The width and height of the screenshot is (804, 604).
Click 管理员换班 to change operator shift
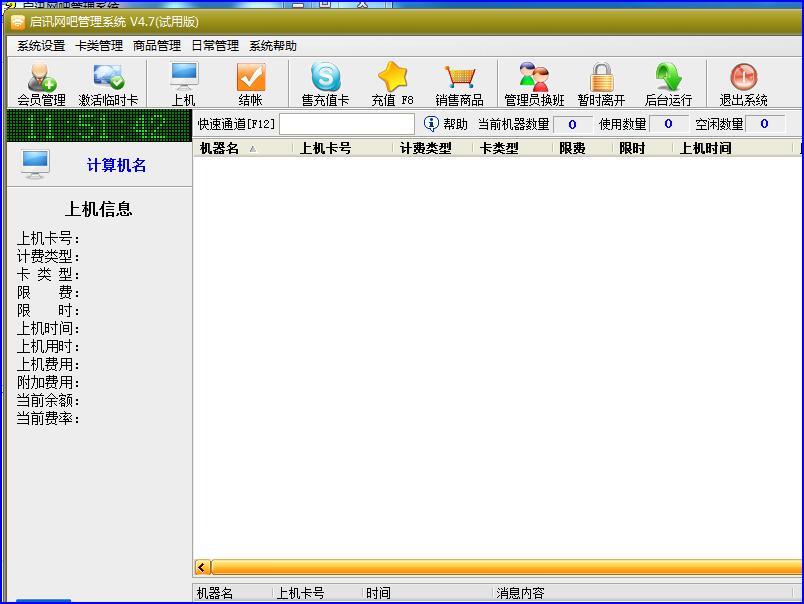[x=535, y=83]
